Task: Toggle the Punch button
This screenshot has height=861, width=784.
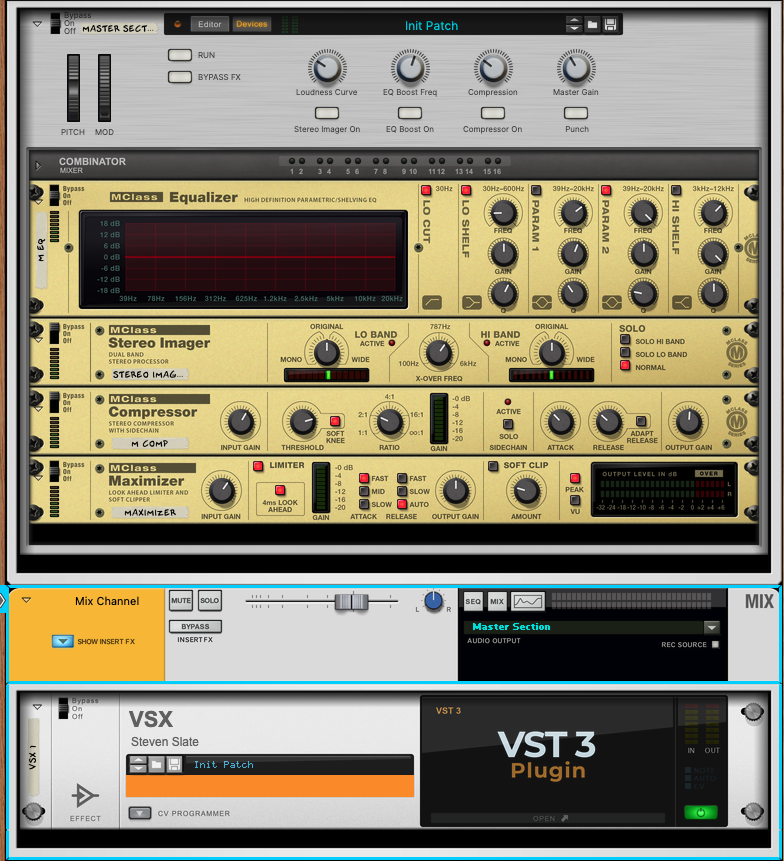Action: point(576,113)
